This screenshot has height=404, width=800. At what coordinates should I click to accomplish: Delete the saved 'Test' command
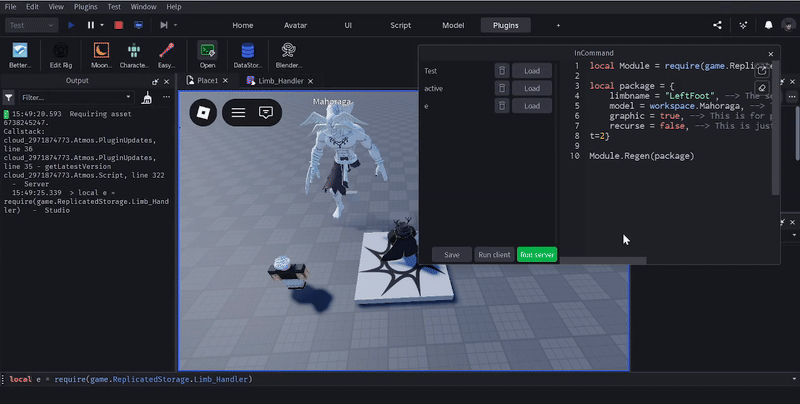coord(502,71)
